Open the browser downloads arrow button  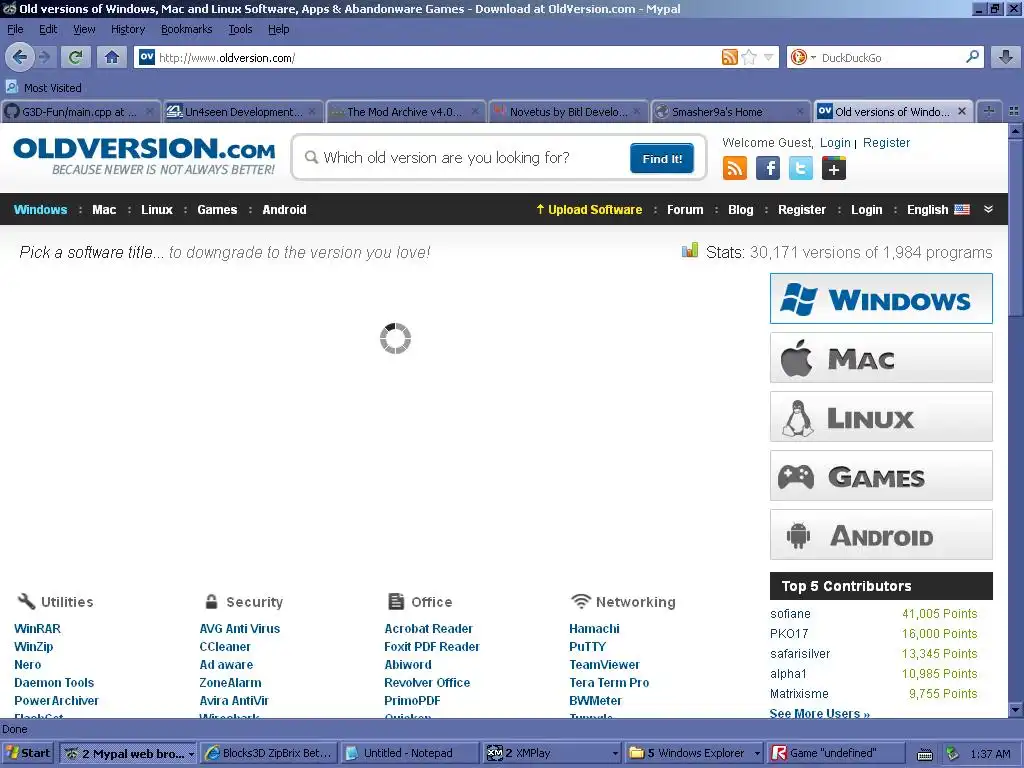pos(1006,57)
